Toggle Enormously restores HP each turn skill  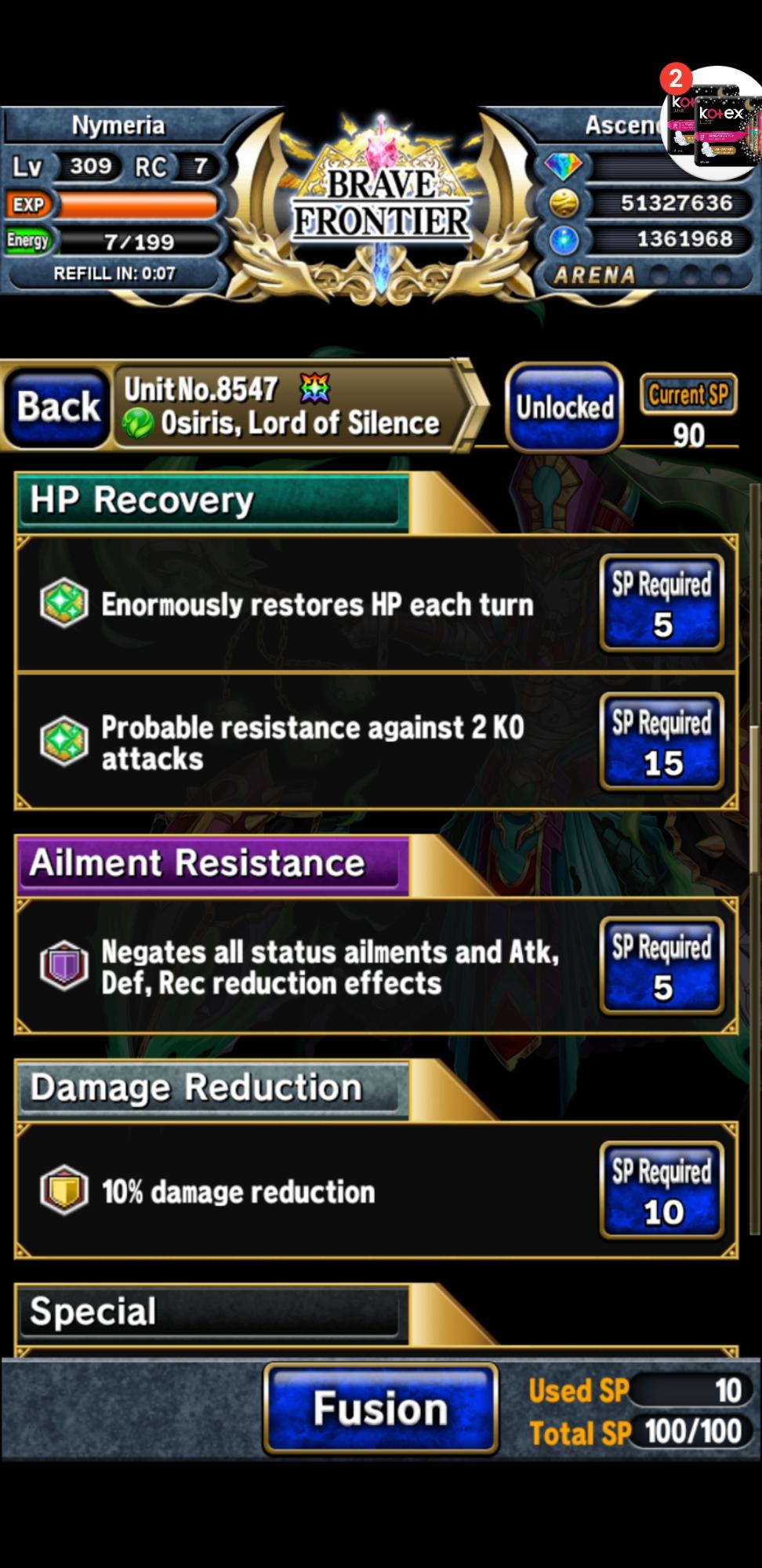[x=376, y=604]
